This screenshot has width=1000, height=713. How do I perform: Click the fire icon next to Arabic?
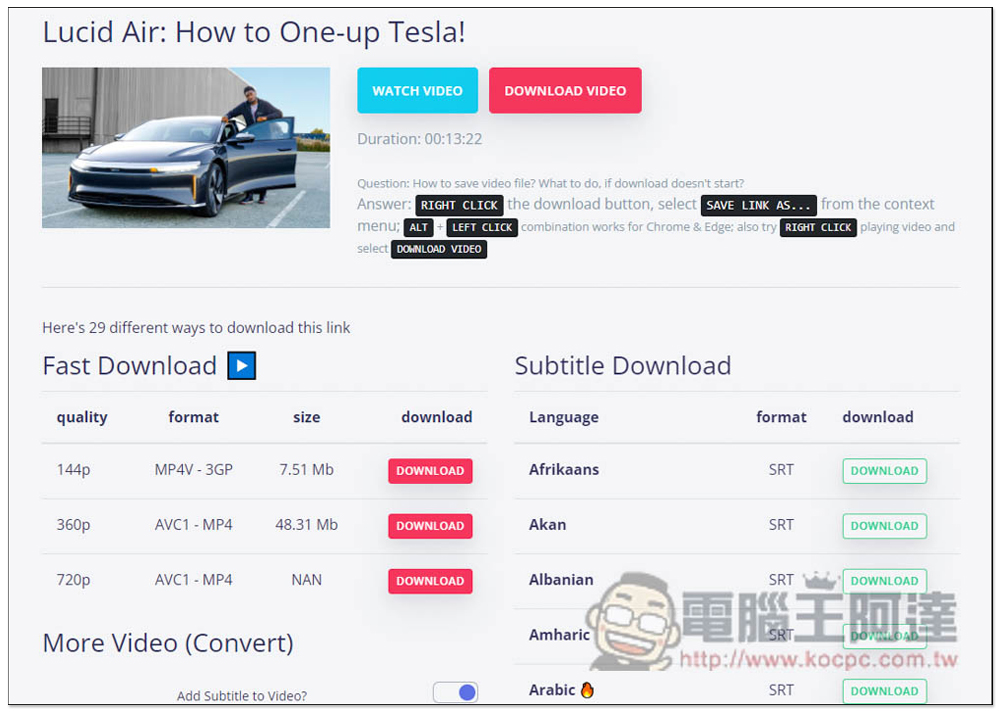(587, 690)
